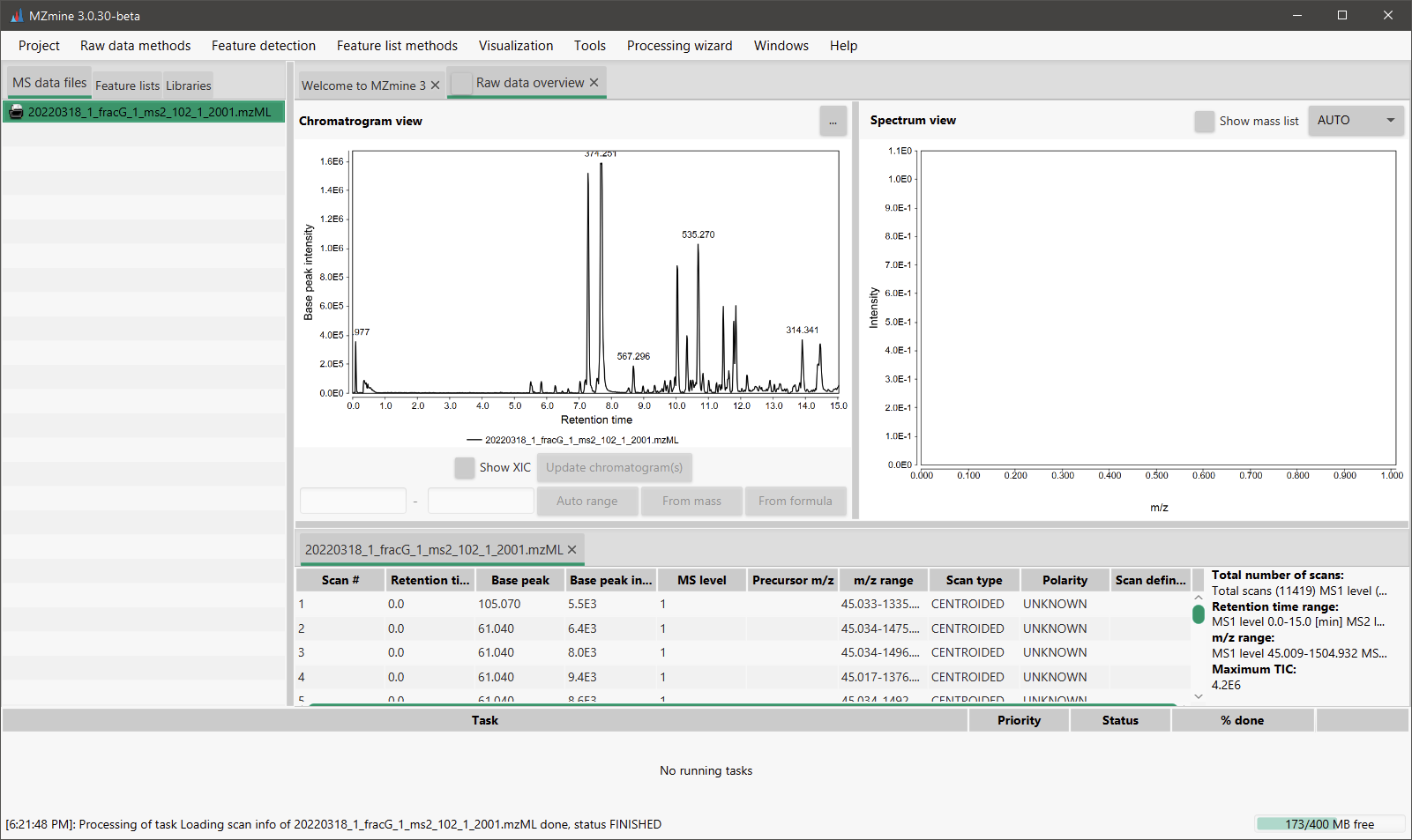Open the Visualization menu
Screen dimensions: 1412x840
point(516,45)
